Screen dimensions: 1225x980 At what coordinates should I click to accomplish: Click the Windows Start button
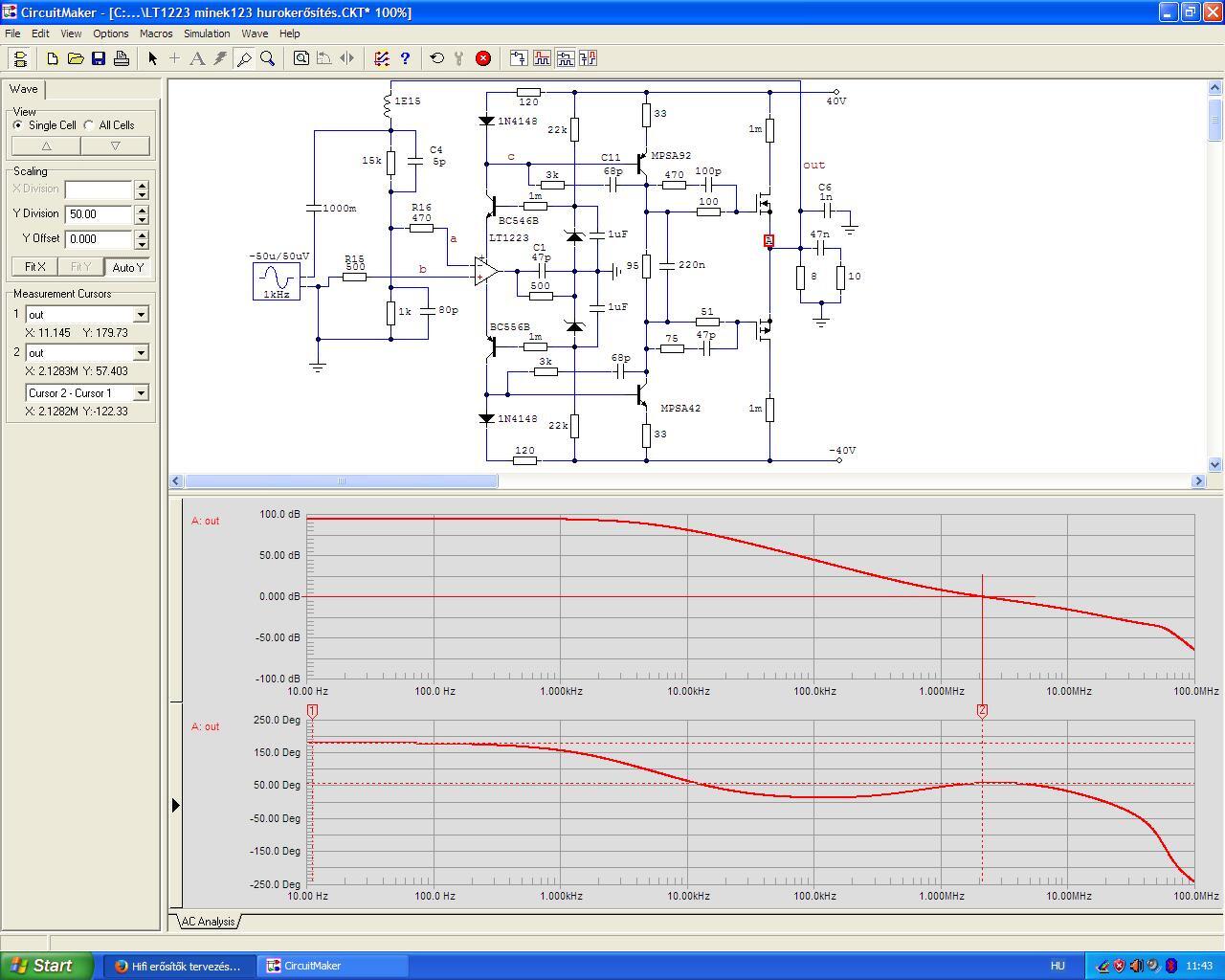[x=46, y=966]
